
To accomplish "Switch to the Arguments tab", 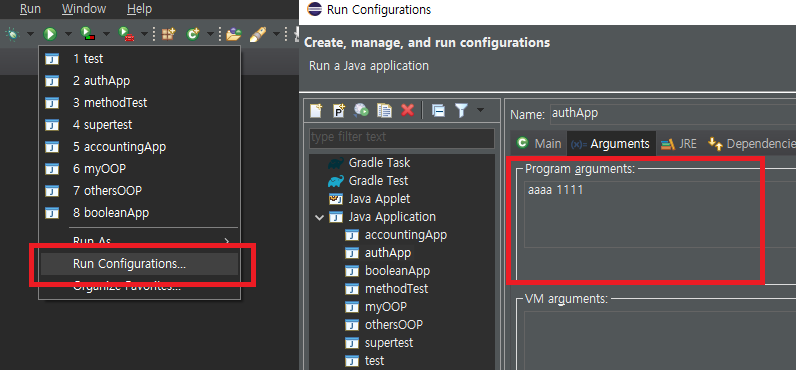I will (611, 144).
